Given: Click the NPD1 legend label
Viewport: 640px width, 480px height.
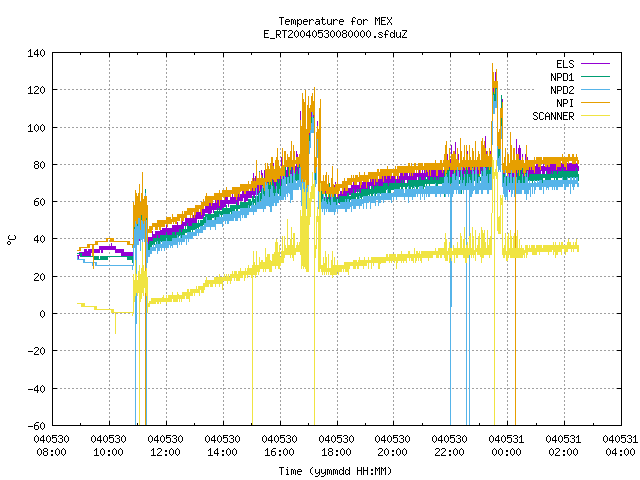Looking at the screenshot, I should click(x=562, y=77).
